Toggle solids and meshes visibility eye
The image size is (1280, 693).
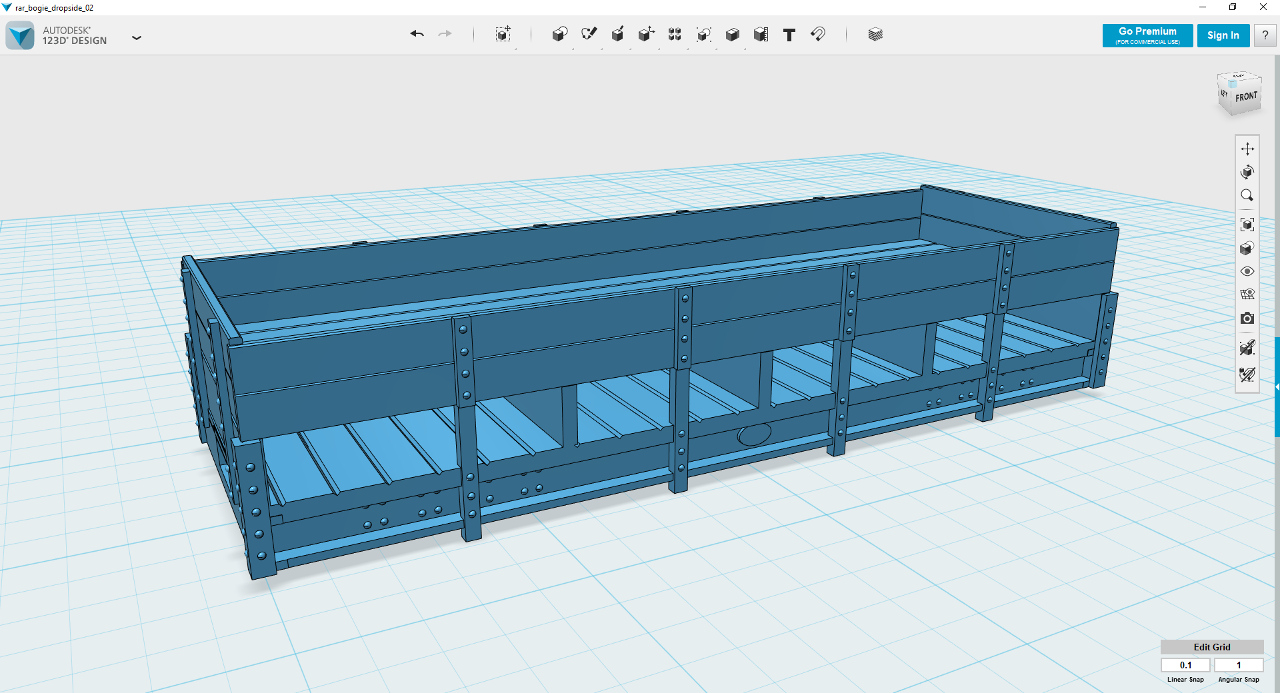coord(1247,271)
